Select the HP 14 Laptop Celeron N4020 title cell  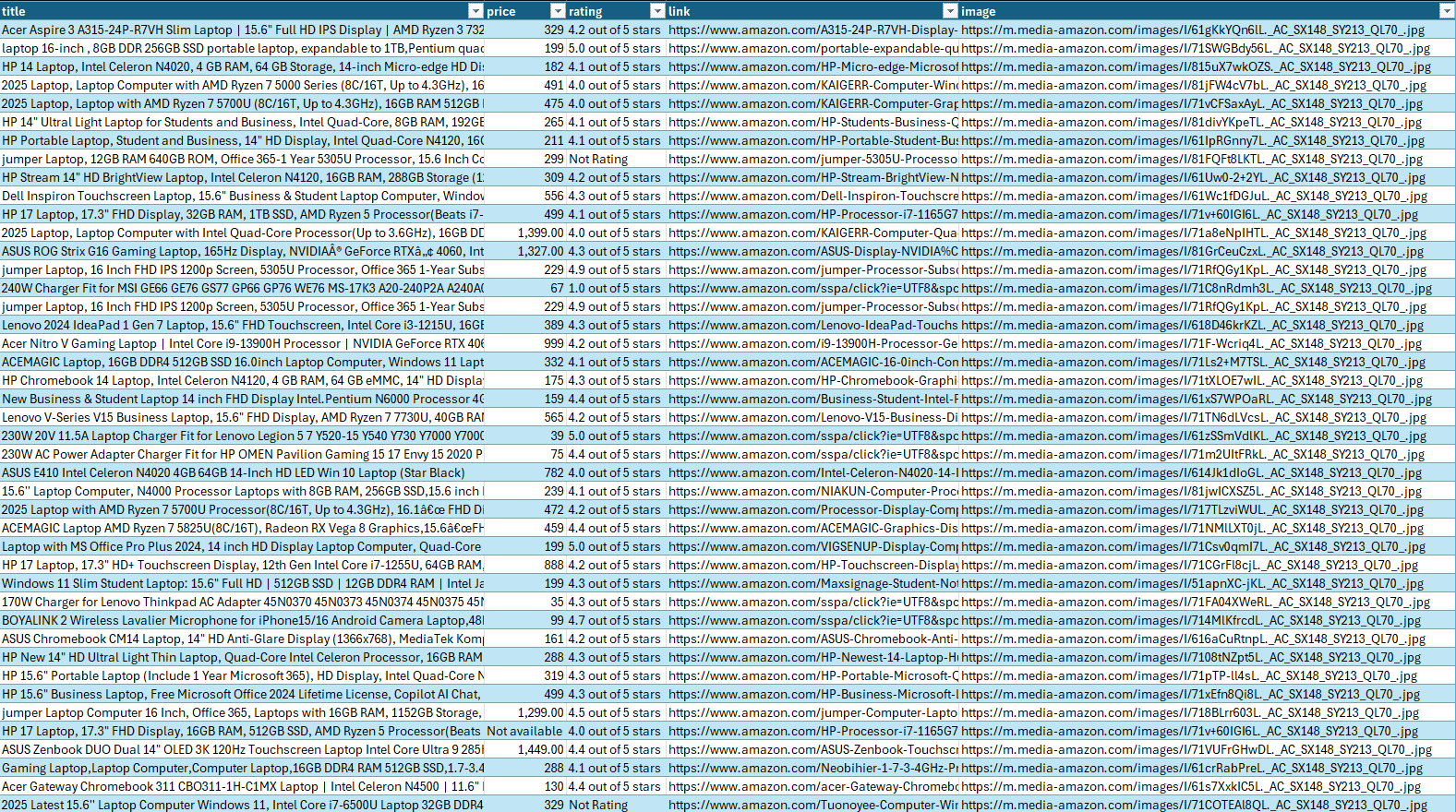pyautogui.click(x=242, y=66)
